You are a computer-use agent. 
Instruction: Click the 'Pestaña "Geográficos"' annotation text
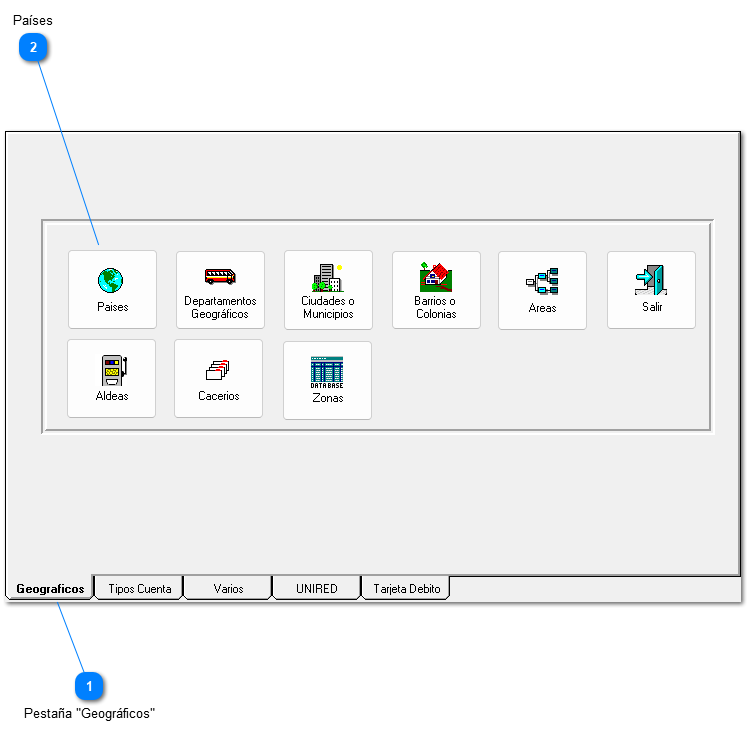pos(89,713)
